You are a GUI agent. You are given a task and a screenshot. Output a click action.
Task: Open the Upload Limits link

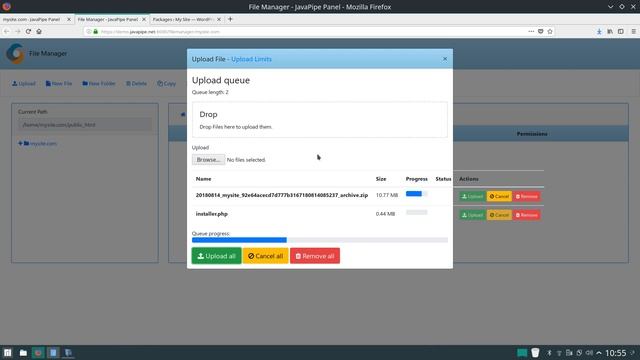[251, 59]
